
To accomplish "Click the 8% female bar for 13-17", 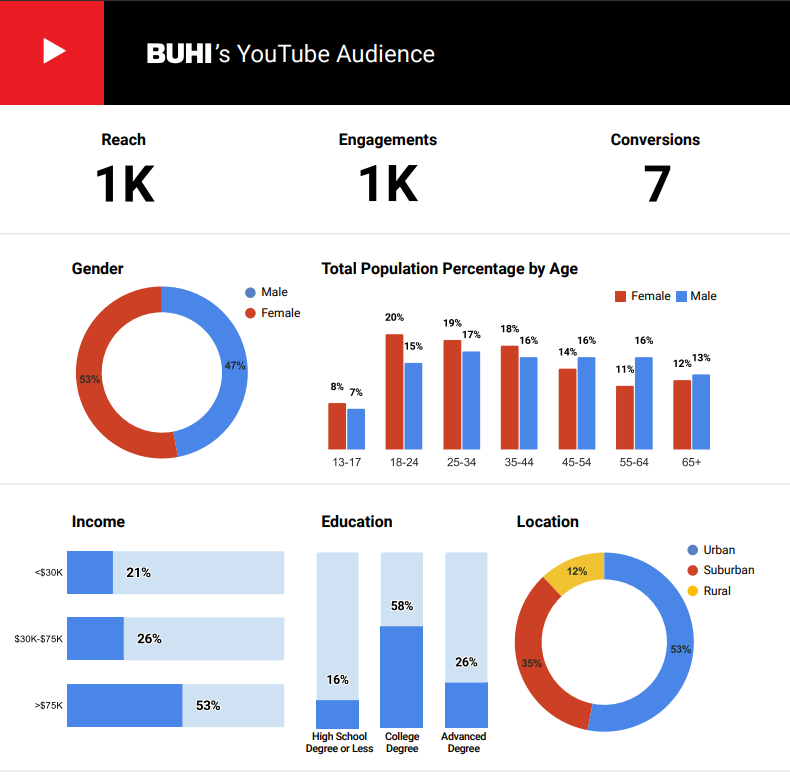I will pyautogui.click(x=337, y=426).
